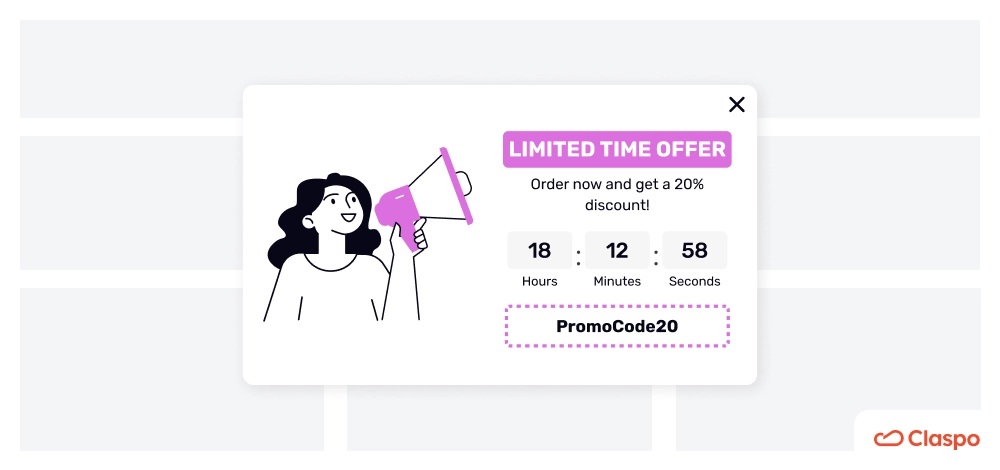Click the Claspo cloud logo icon
The height and width of the screenshot is (470, 1000).
[888, 439]
